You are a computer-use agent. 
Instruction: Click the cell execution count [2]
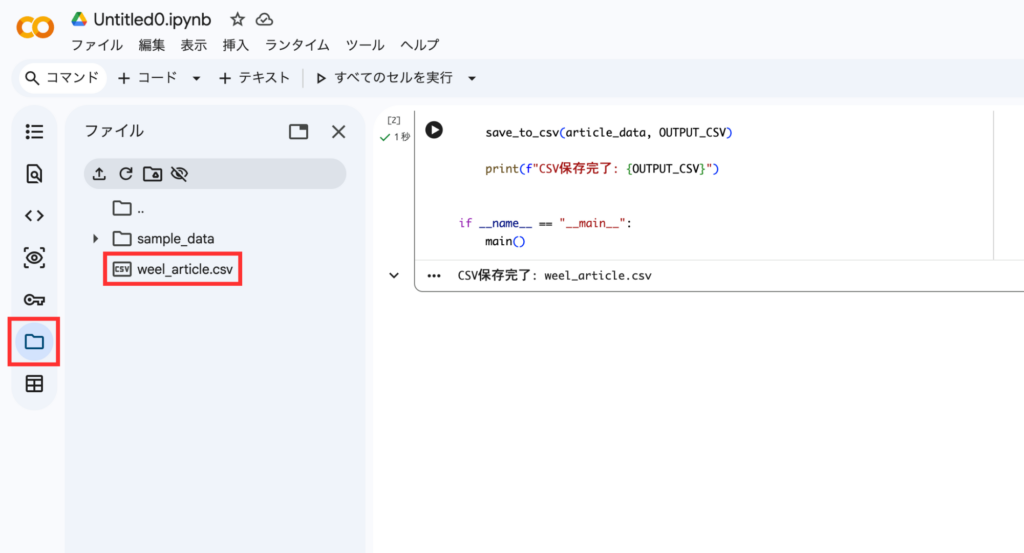(x=394, y=120)
